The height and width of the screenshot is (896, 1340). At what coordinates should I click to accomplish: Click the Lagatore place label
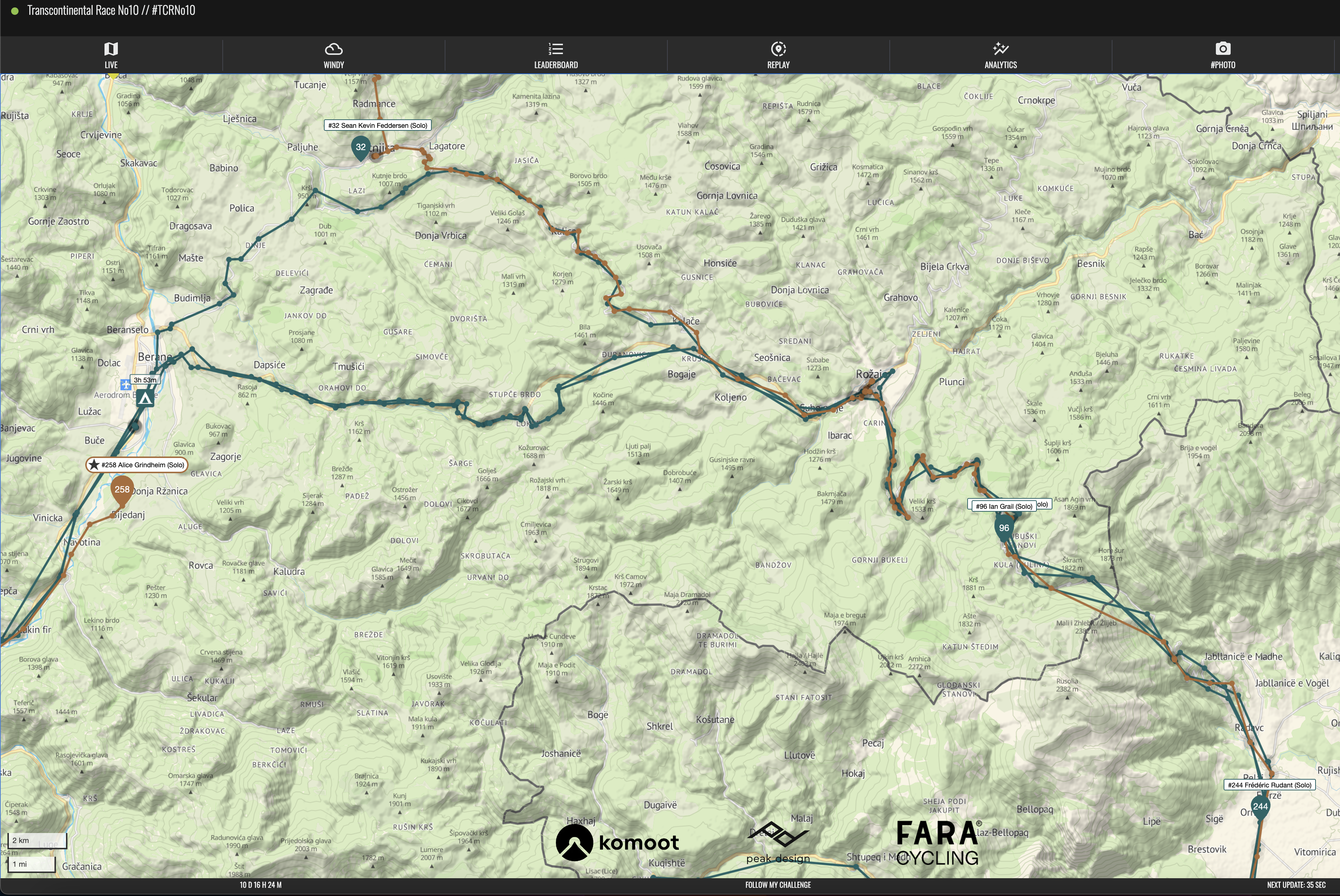[447, 146]
